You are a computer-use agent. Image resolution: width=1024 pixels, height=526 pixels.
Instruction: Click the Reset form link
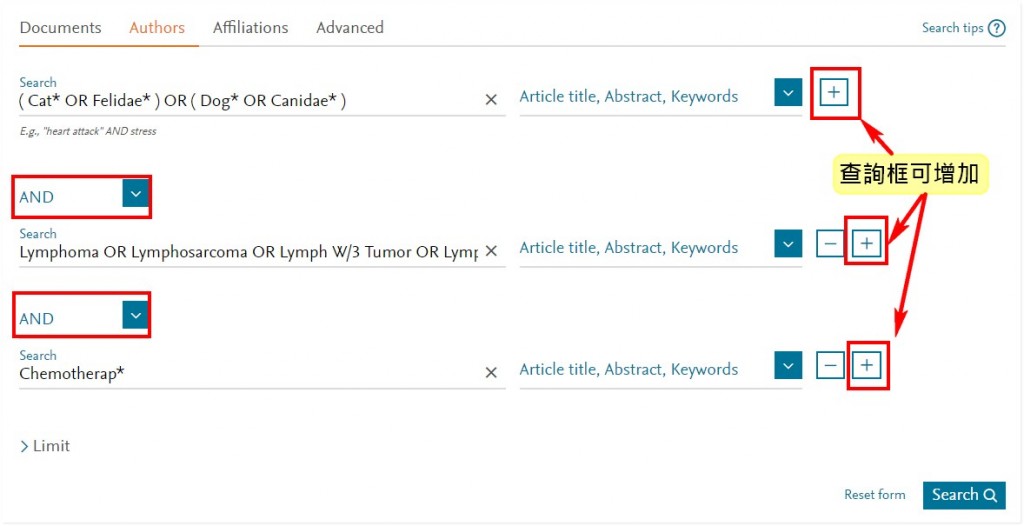[874, 495]
